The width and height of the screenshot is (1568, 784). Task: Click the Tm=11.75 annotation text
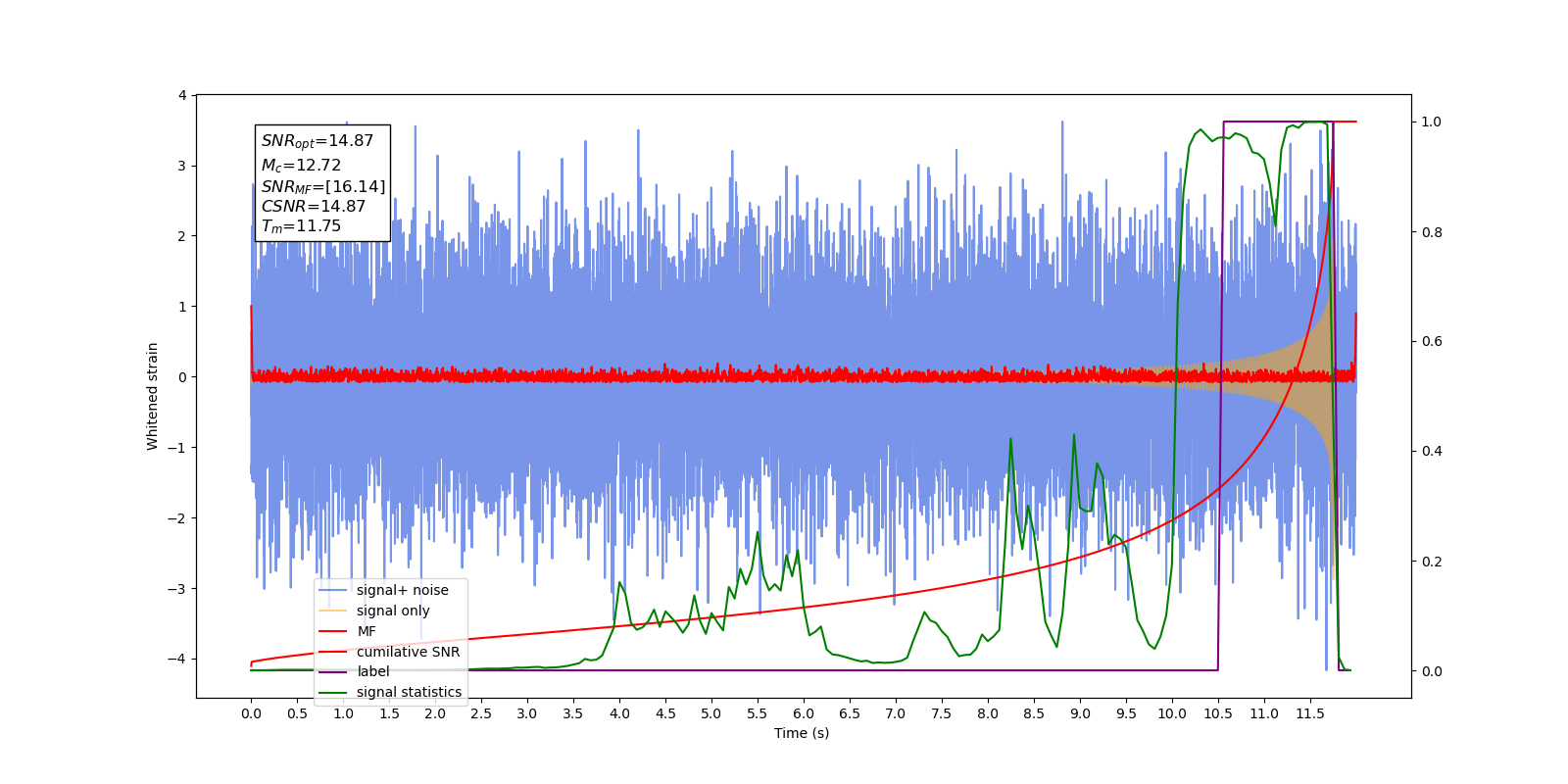(x=301, y=226)
